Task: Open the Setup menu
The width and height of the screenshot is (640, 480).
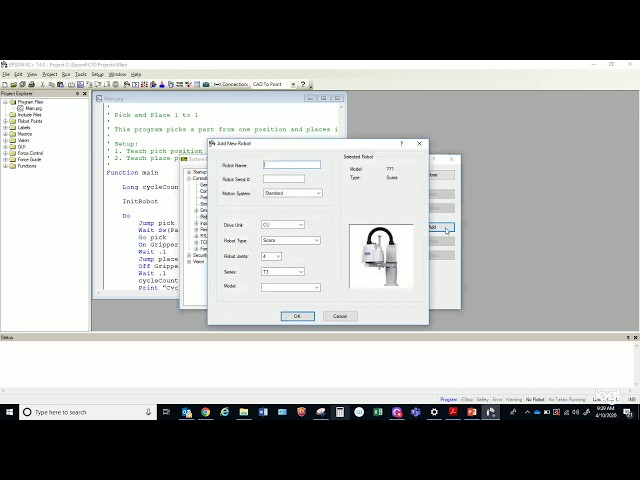Action: pyautogui.click(x=98, y=74)
